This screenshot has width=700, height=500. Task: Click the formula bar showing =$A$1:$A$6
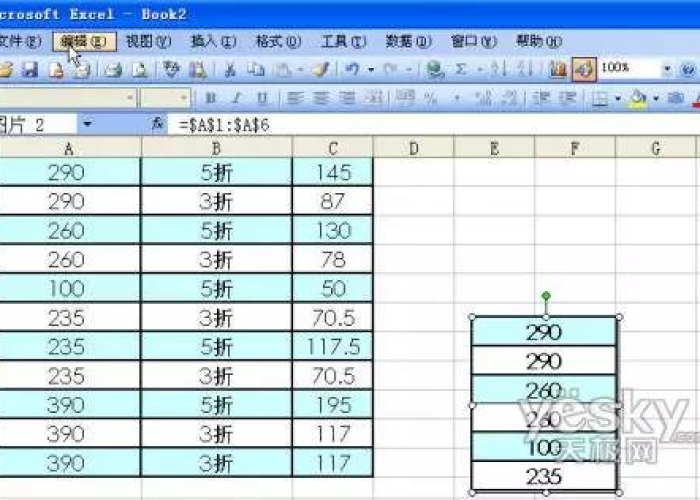point(433,125)
